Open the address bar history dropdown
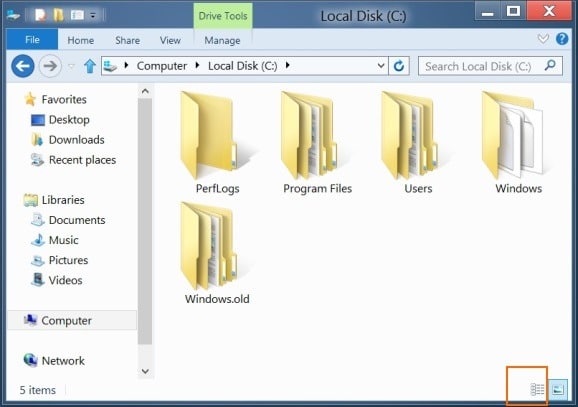 (381, 66)
